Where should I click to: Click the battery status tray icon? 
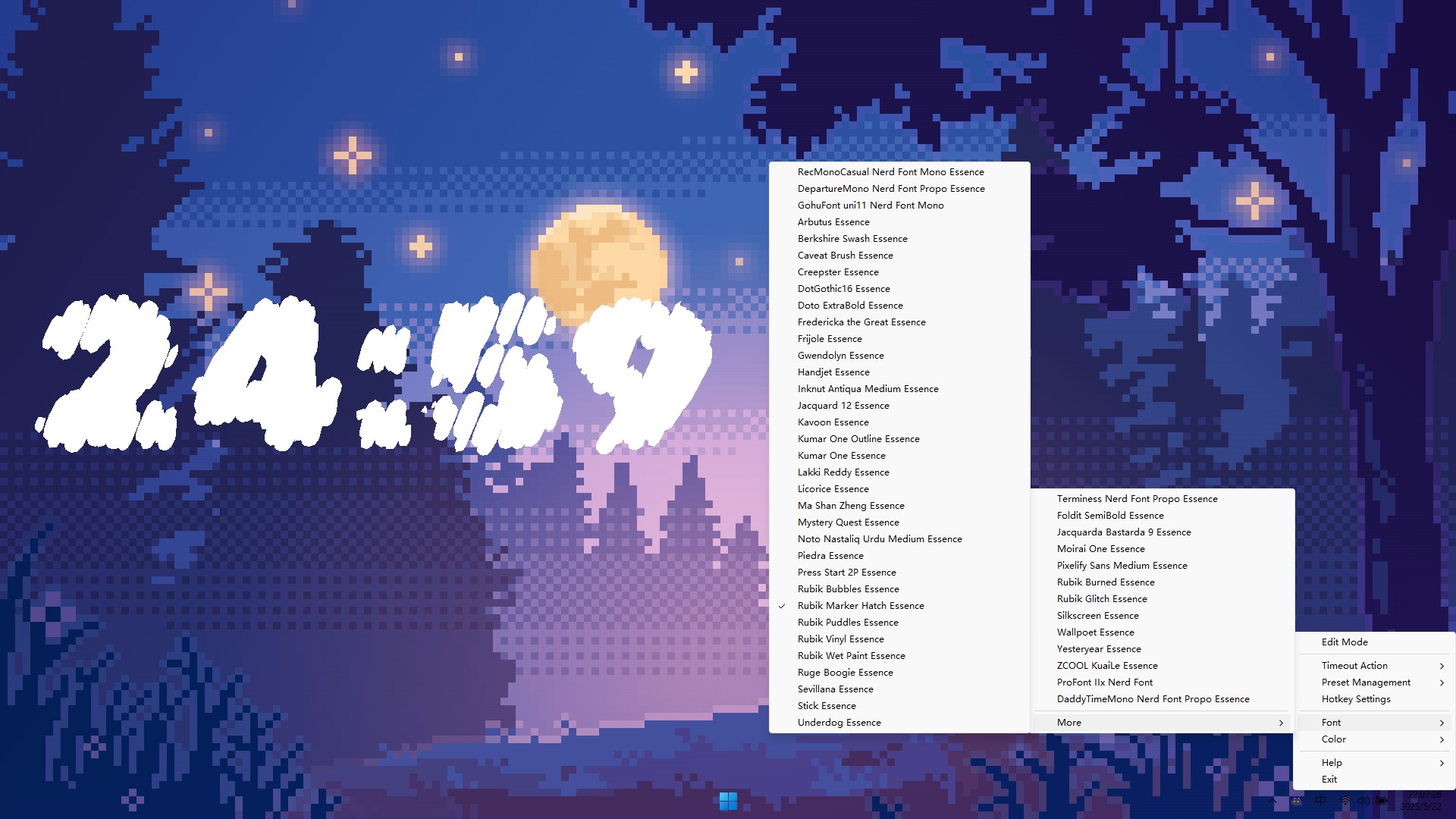[x=1382, y=801]
